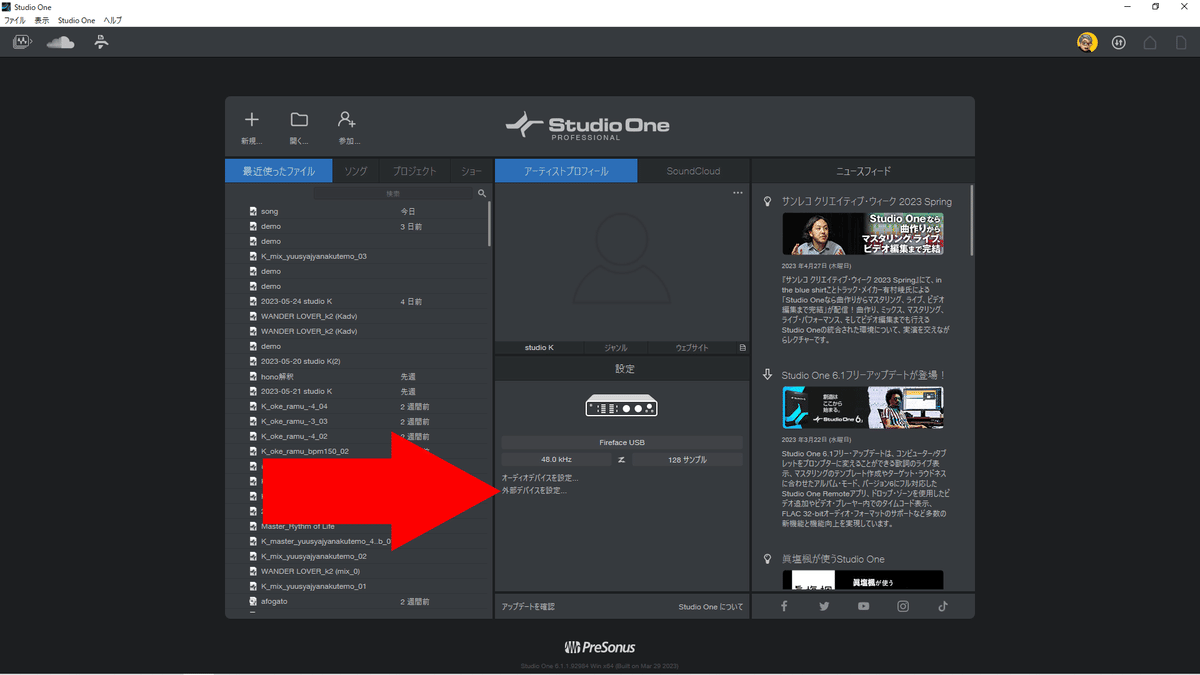Open the Studio One 6.1フリーアップデート headline
Screen dimensions: 1200x675
(x=864, y=374)
